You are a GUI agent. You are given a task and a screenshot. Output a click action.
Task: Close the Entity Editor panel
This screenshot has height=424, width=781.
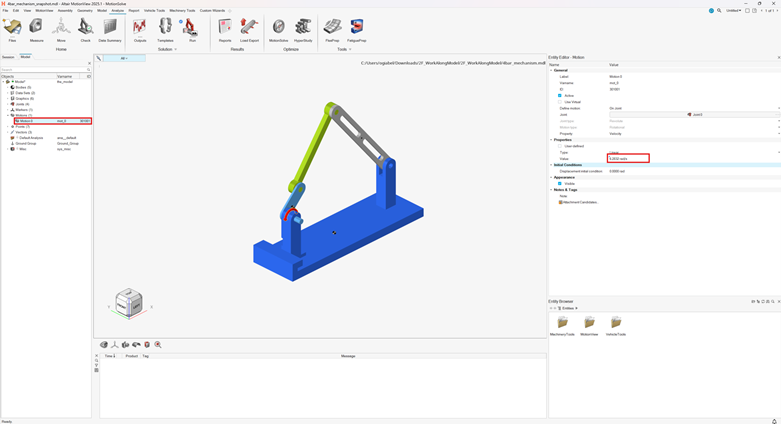tap(779, 58)
